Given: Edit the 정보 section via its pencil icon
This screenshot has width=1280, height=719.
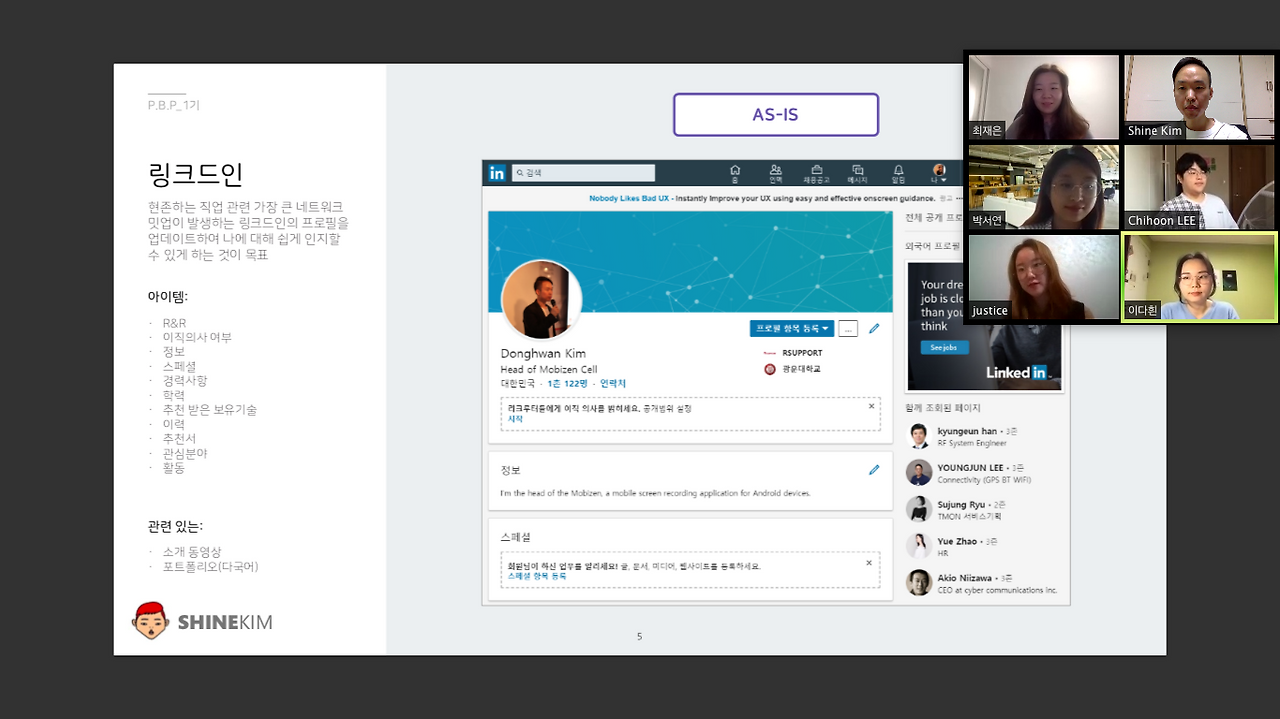Looking at the screenshot, I should pyautogui.click(x=875, y=470).
